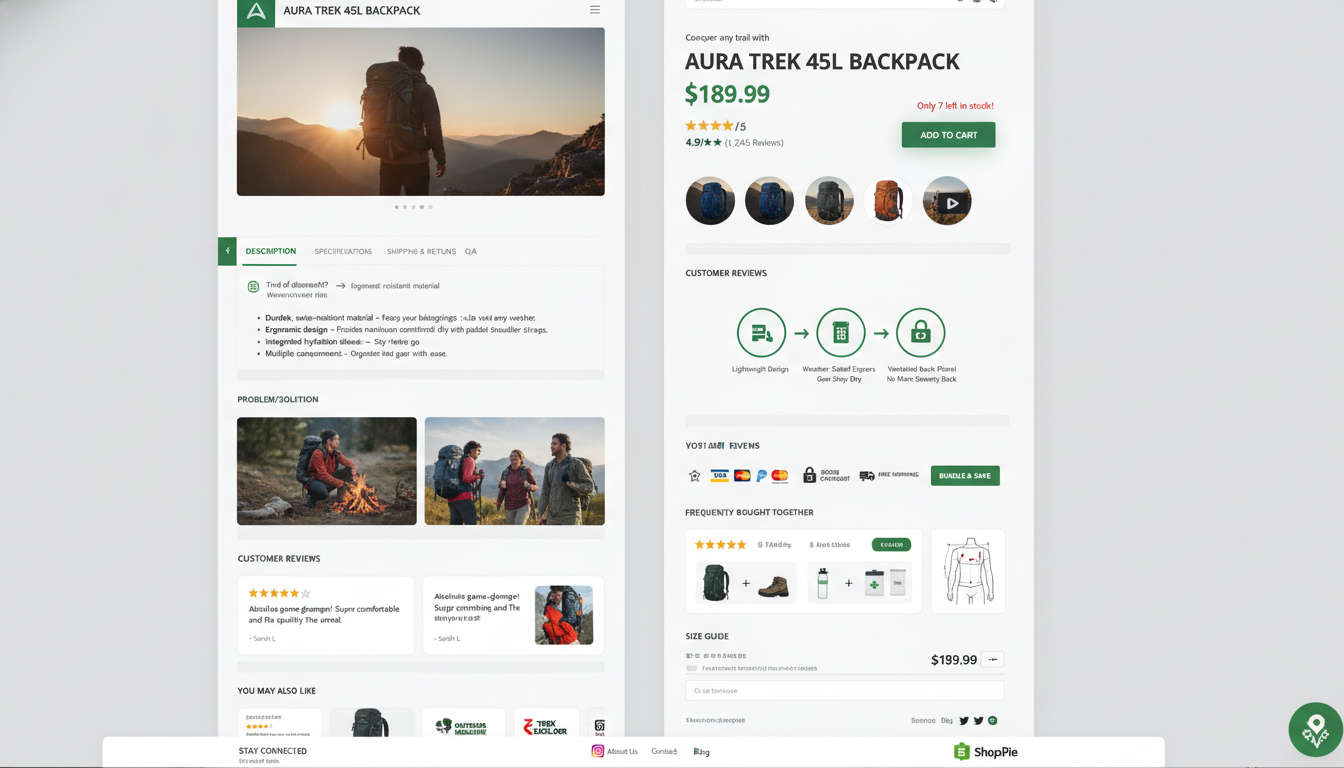Click the Ventilated Back Panel feature icon

[920, 333]
